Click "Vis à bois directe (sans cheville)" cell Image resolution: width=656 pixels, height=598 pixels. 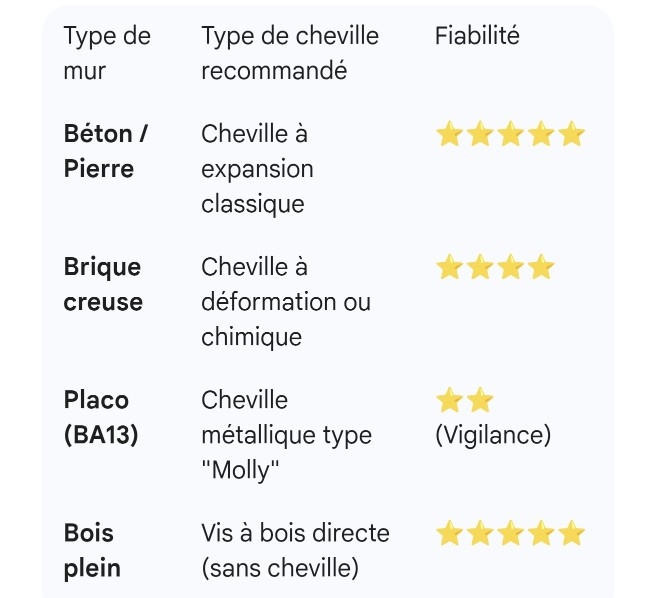[295, 550]
